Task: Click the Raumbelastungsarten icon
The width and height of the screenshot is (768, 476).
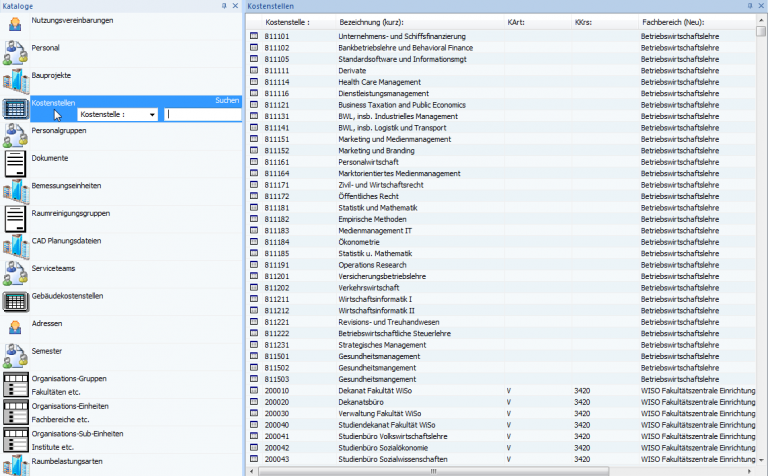Action: point(15,465)
